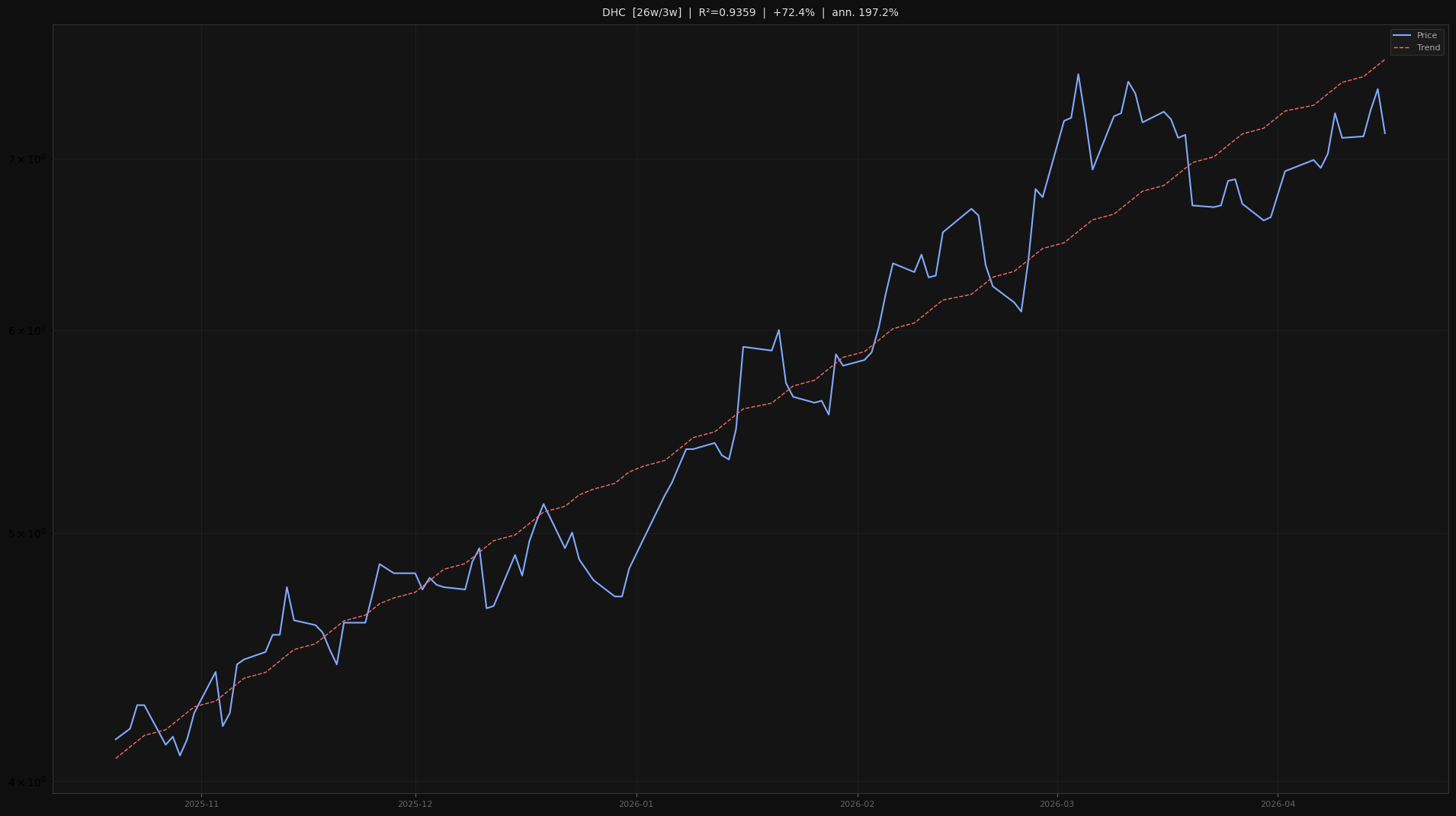Click the 6×10⁰ y-axis label
The width and height of the screenshot is (1456, 816).
pos(25,329)
